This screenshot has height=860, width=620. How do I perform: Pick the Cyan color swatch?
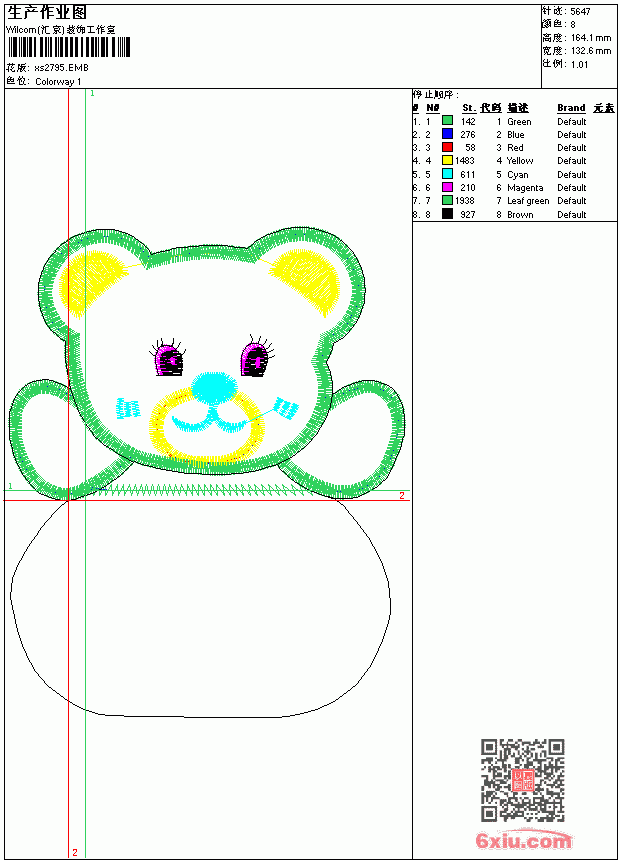point(447,174)
